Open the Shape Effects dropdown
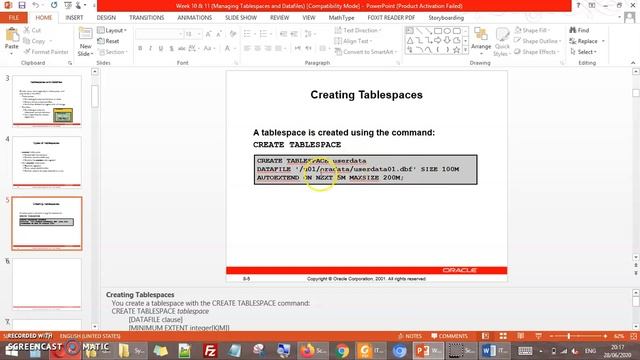The width and height of the screenshot is (640, 360). point(537,52)
